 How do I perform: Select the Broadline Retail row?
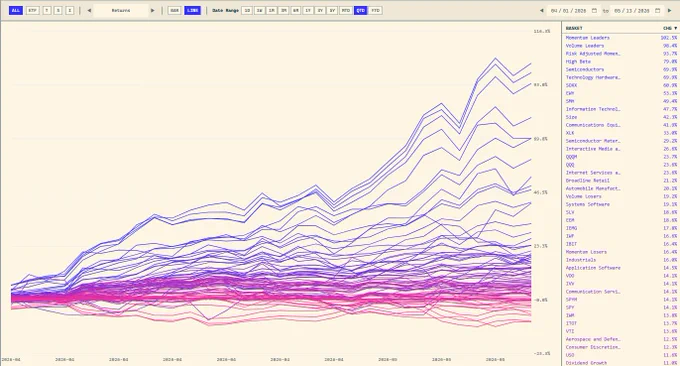(x=621, y=180)
